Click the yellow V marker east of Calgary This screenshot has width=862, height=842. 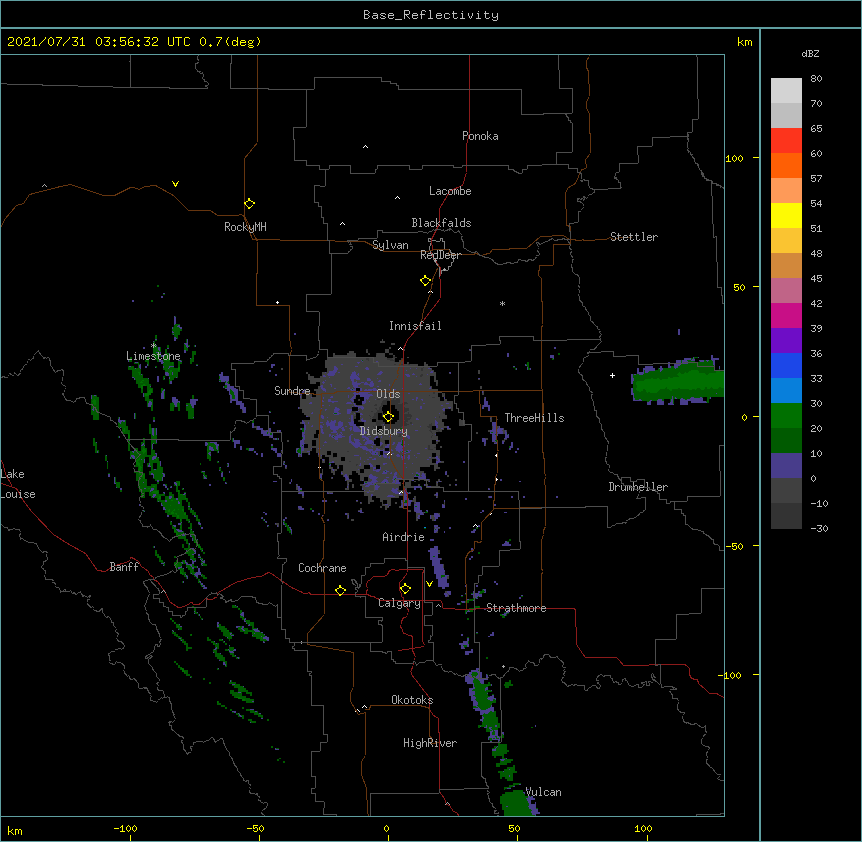tap(429, 584)
